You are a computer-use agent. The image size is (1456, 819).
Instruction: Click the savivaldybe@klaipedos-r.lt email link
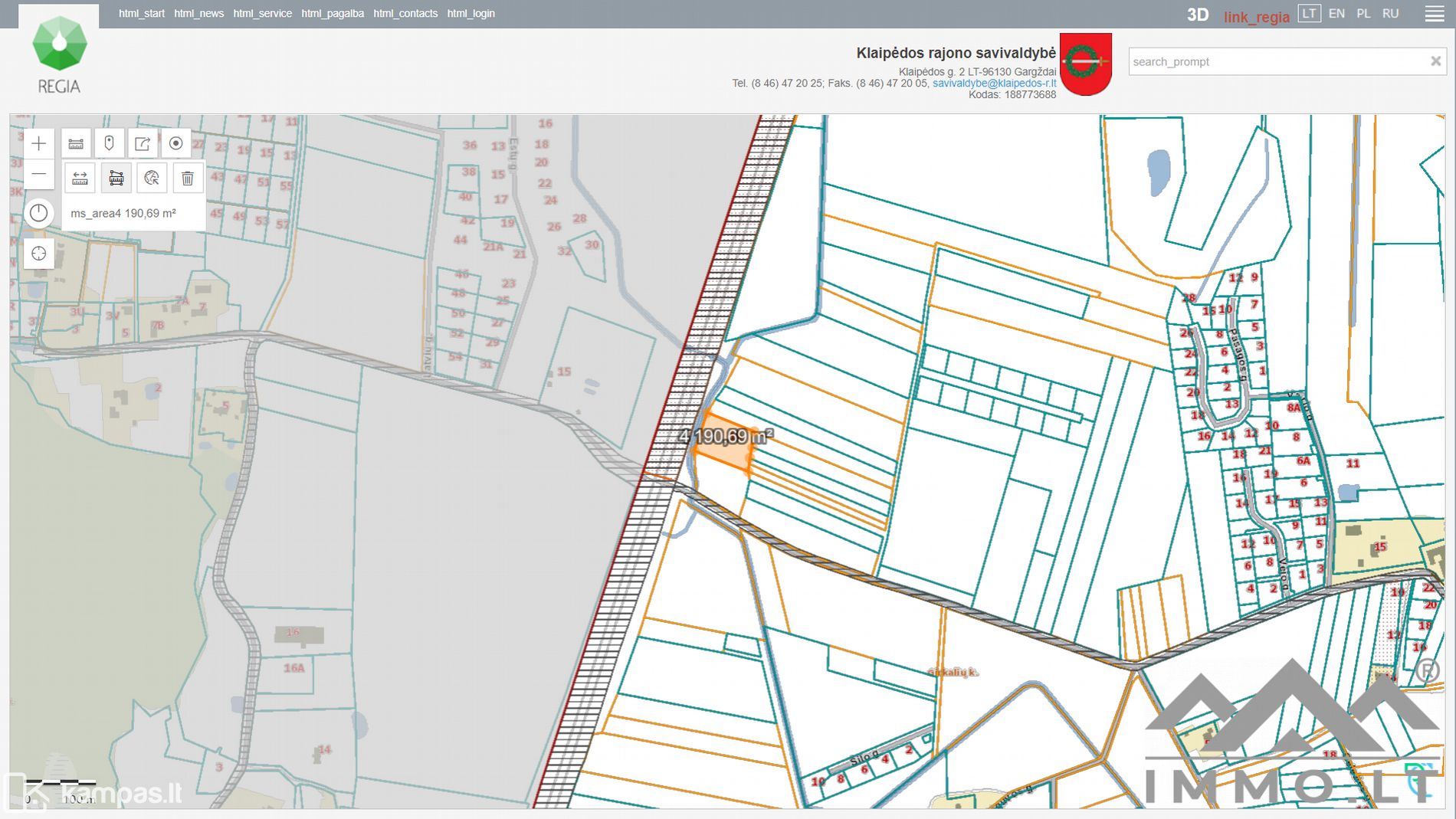[994, 83]
